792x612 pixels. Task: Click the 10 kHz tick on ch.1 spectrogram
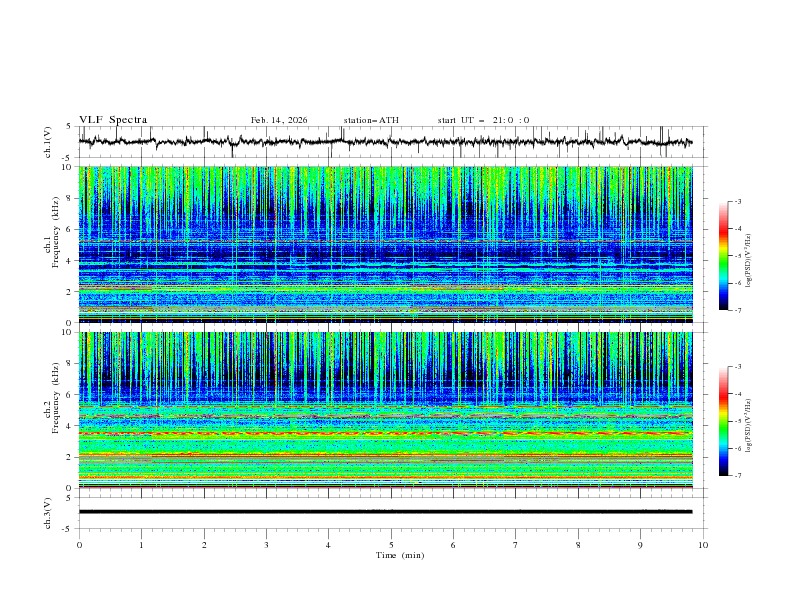coord(67,168)
